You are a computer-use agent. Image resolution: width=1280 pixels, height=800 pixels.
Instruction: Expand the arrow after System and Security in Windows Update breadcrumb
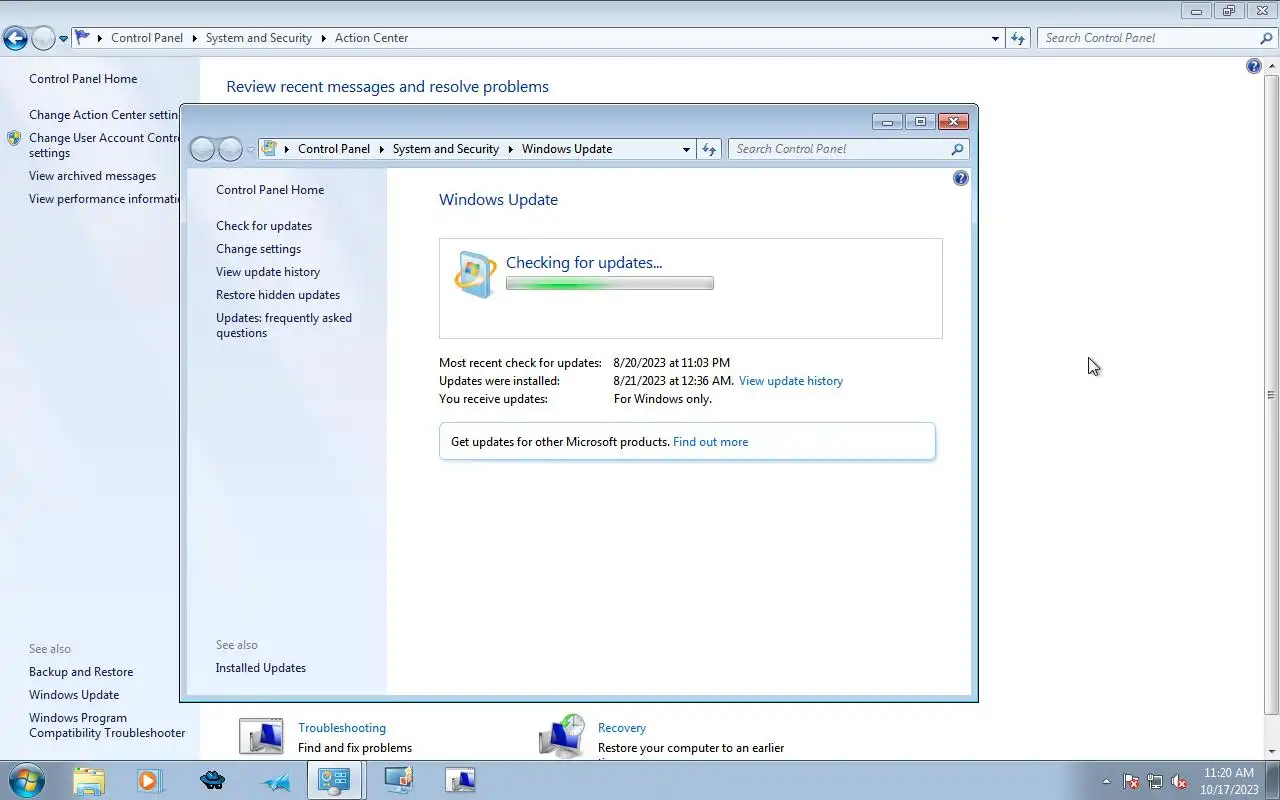(x=510, y=149)
